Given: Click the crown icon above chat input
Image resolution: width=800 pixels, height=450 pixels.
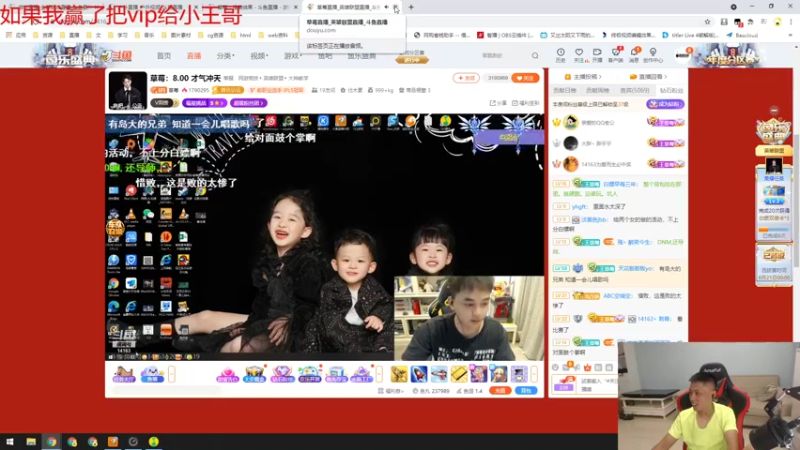Looking at the screenshot, I should coord(587,367).
